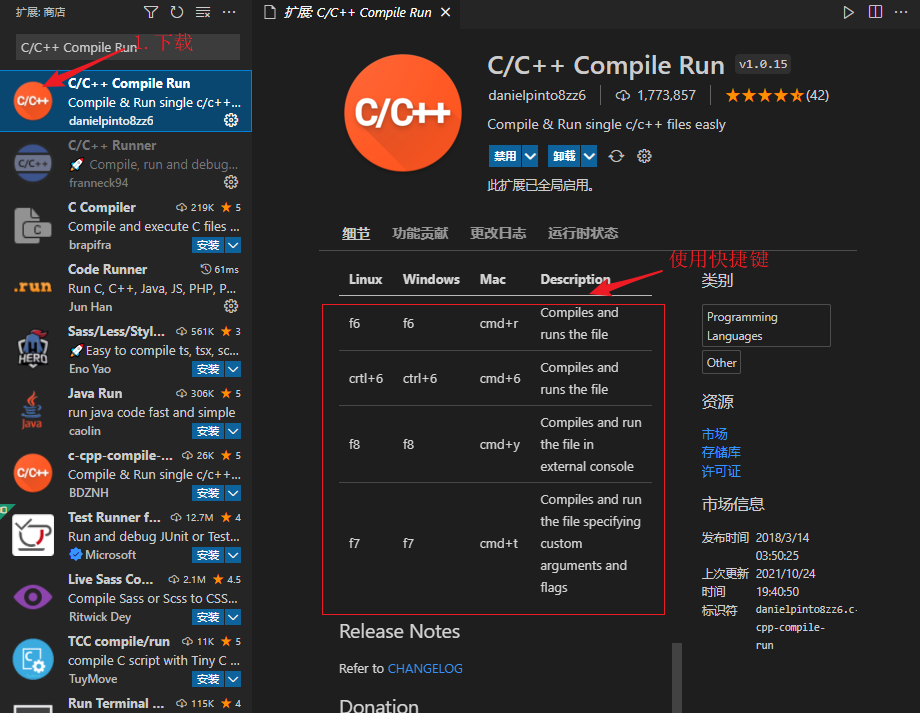Install the Java Run extension
Image resolution: width=920 pixels, height=713 pixels.
[208, 431]
